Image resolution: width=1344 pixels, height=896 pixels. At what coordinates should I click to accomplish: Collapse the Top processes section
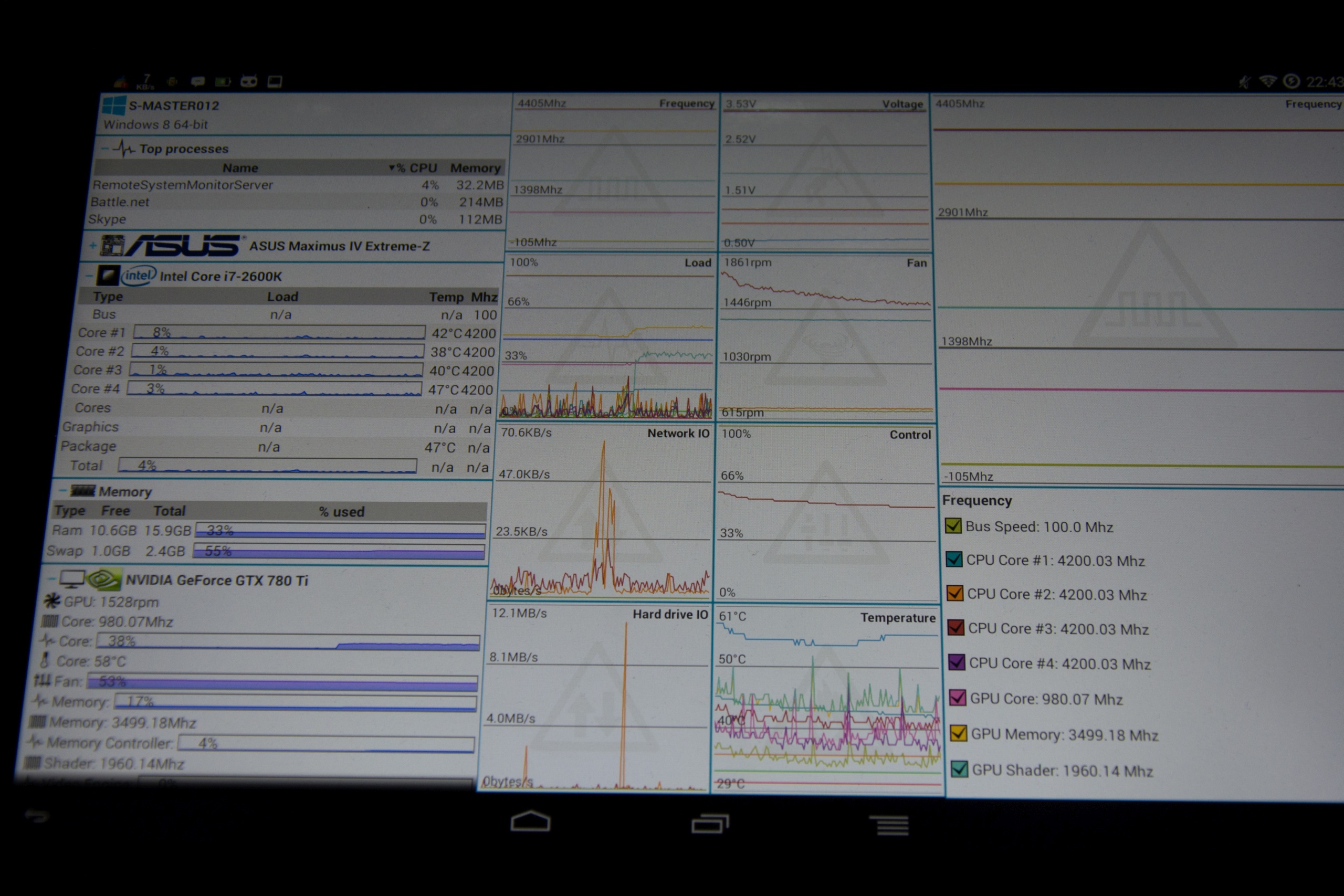pos(105,149)
